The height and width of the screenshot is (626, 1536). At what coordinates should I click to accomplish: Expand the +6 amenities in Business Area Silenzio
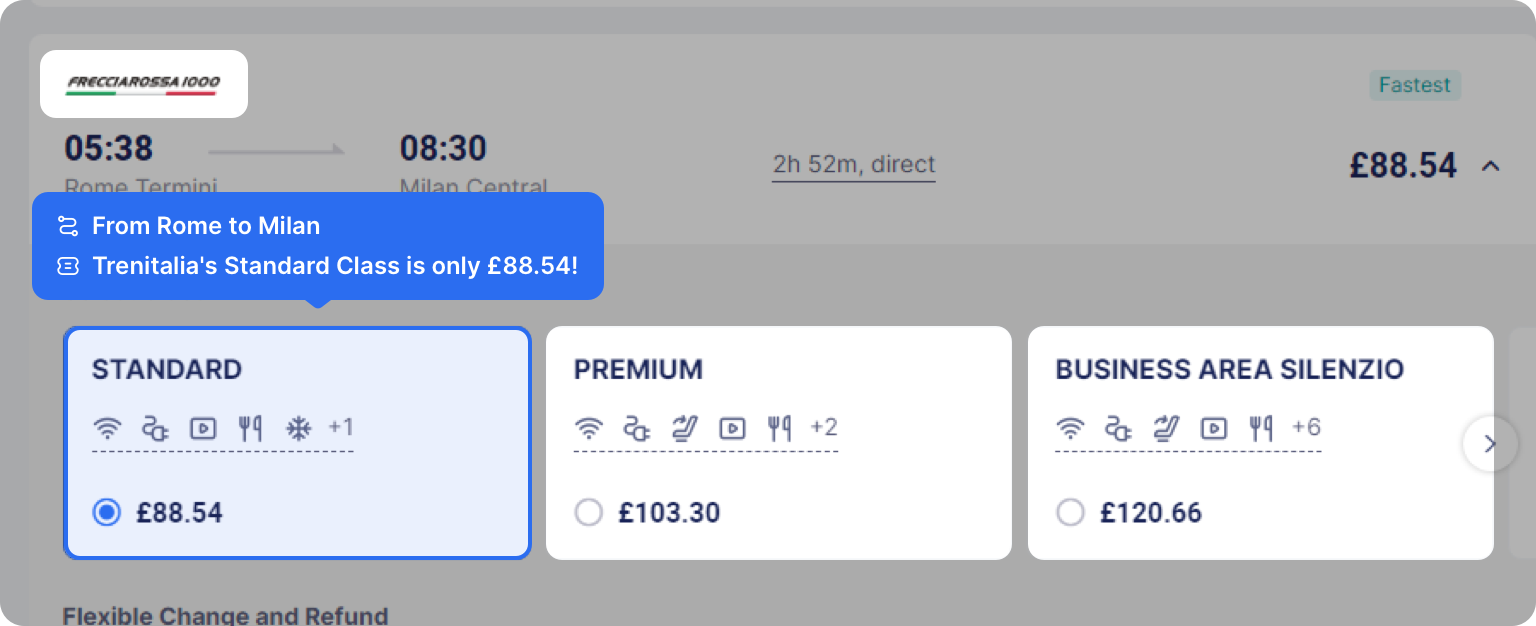pyautogui.click(x=1306, y=428)
